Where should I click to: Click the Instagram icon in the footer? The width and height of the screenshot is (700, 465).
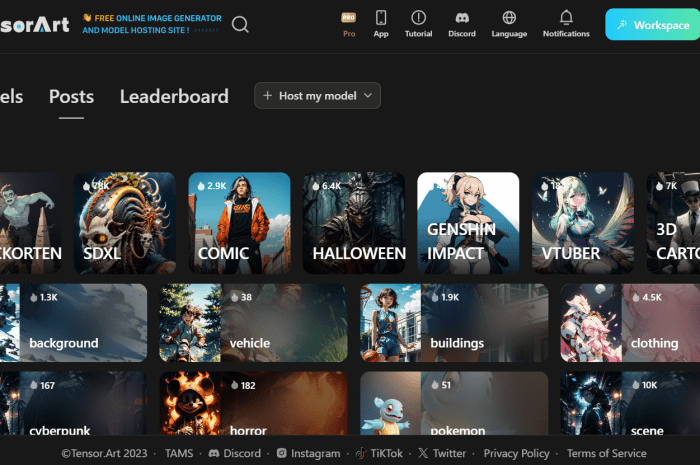[x=282, y=453]
